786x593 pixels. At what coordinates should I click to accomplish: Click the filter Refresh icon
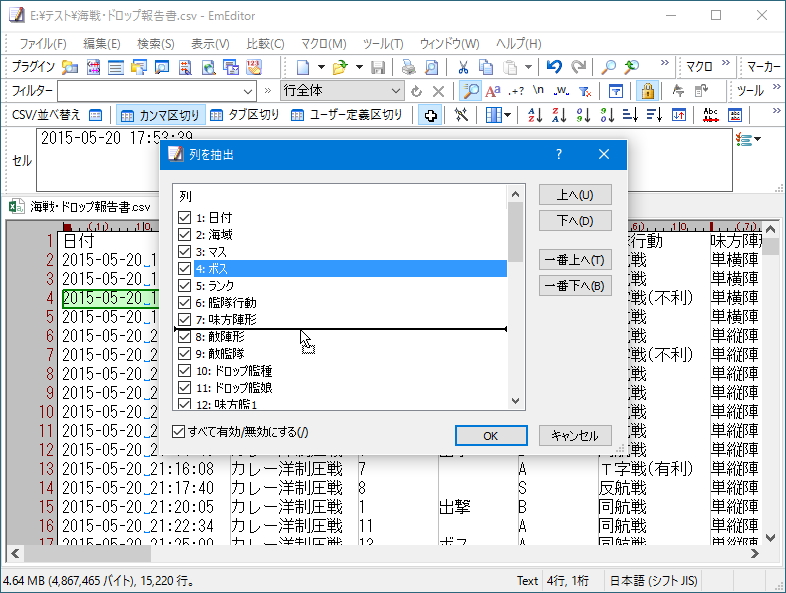click(416, 91)
